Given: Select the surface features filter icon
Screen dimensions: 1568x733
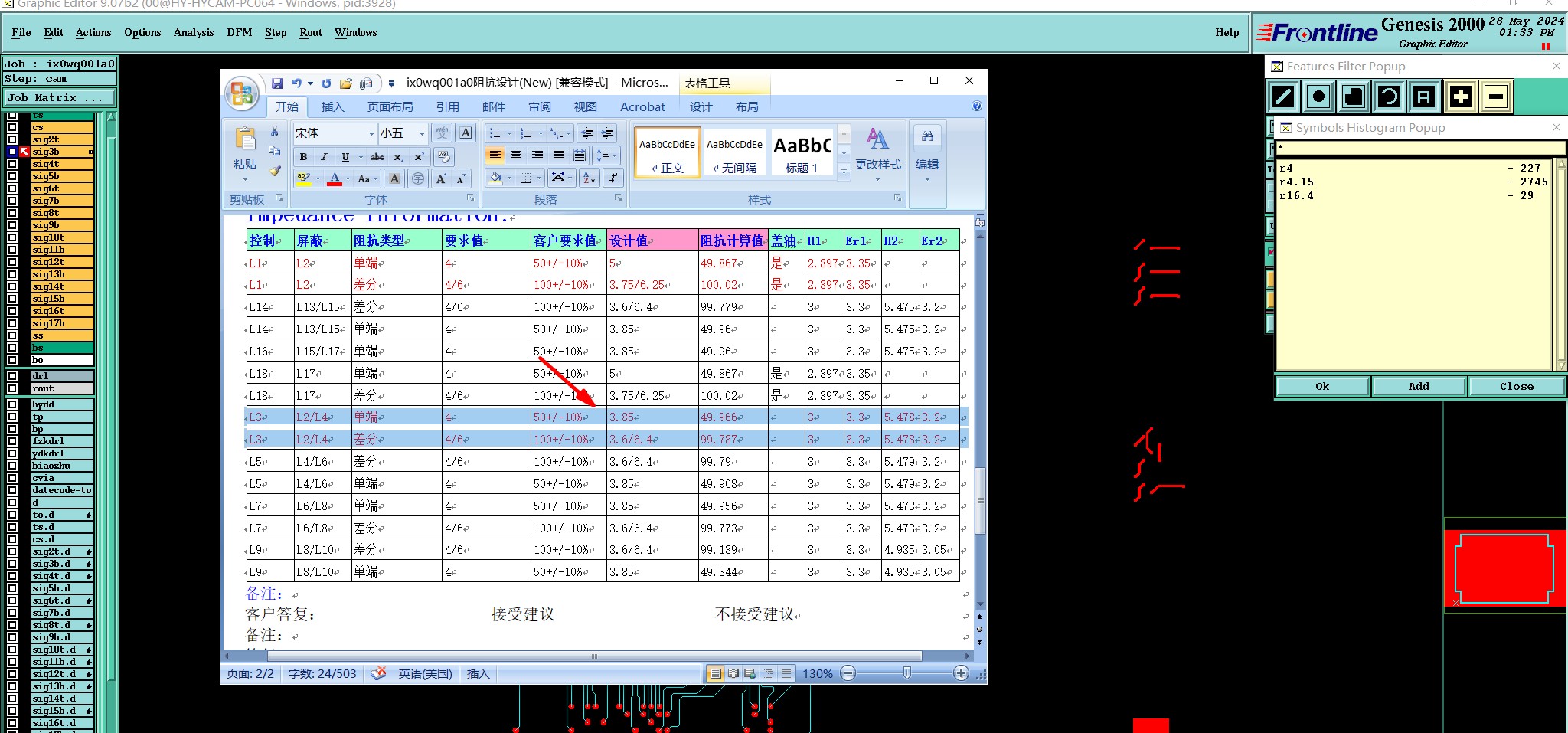Looking at the screenshot, I should (x=1354, y=97).
